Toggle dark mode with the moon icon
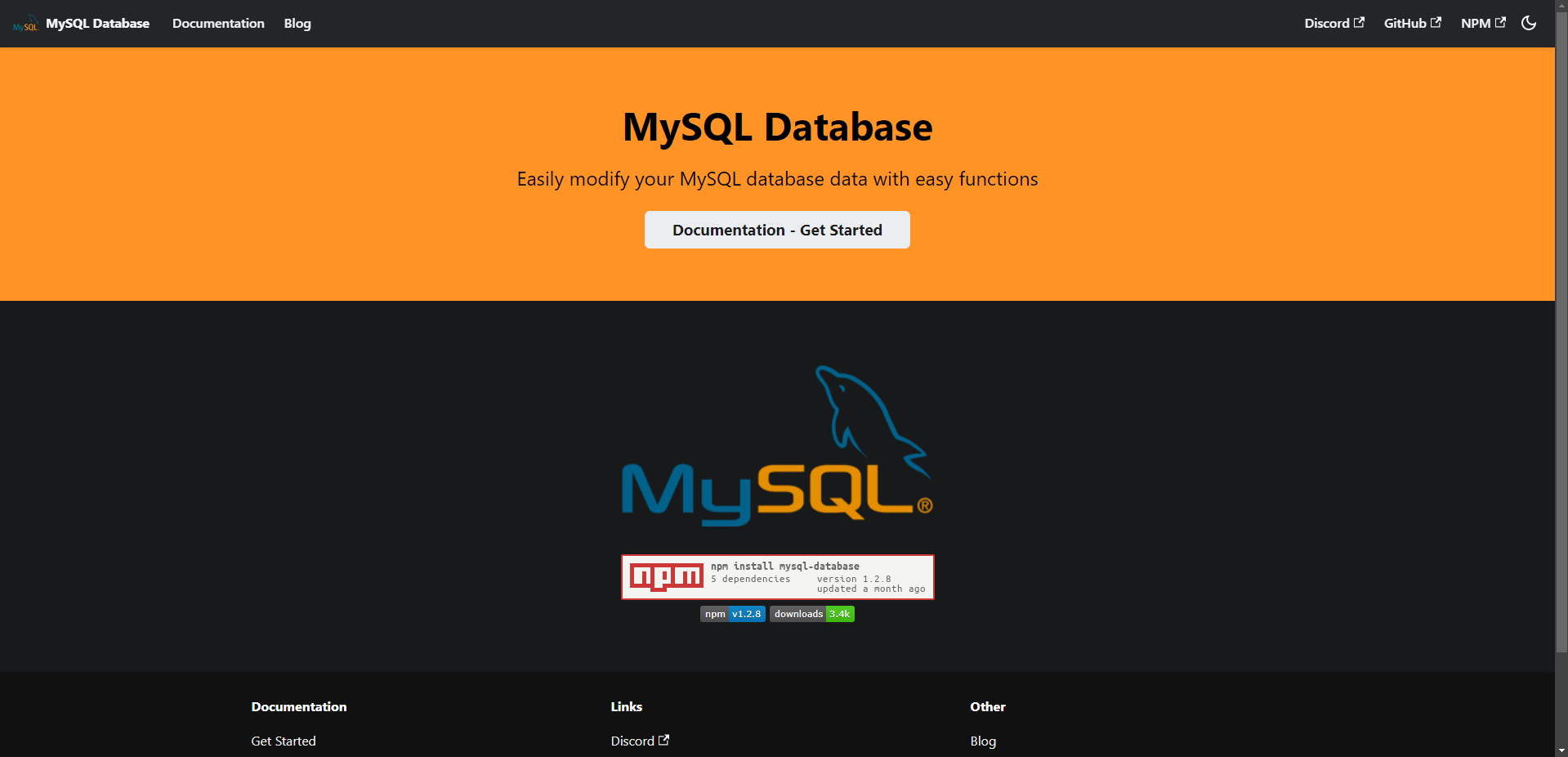The width and height of the screenshot is (1568, 757). [x=1528, y=24]
